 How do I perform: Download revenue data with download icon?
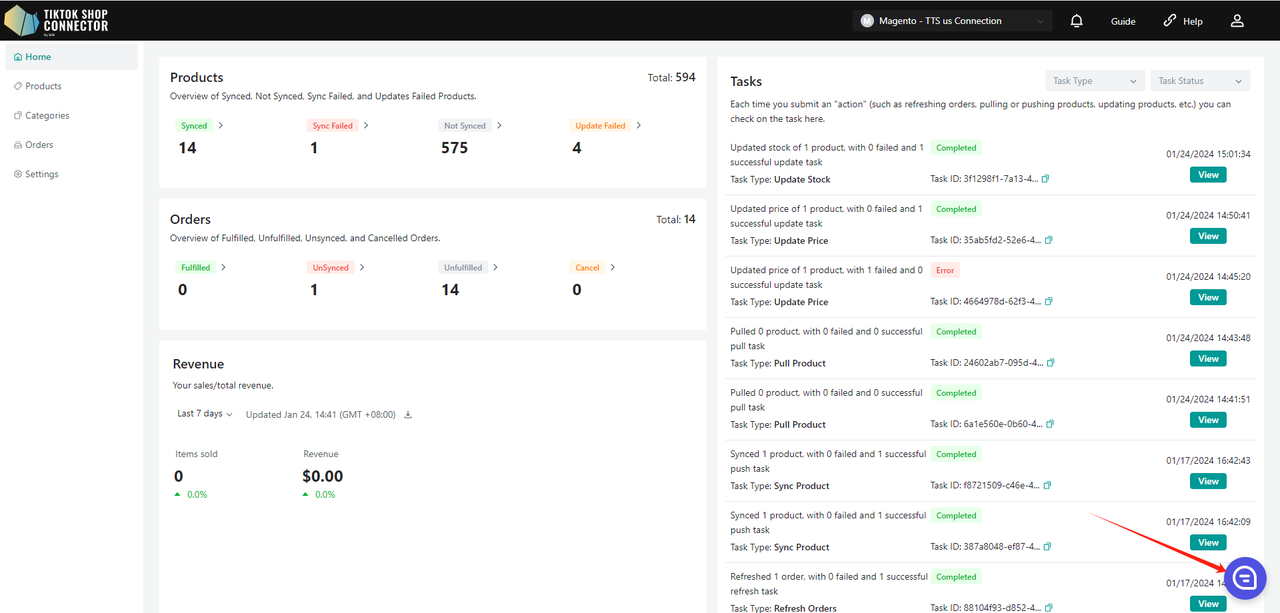(408, 415)
